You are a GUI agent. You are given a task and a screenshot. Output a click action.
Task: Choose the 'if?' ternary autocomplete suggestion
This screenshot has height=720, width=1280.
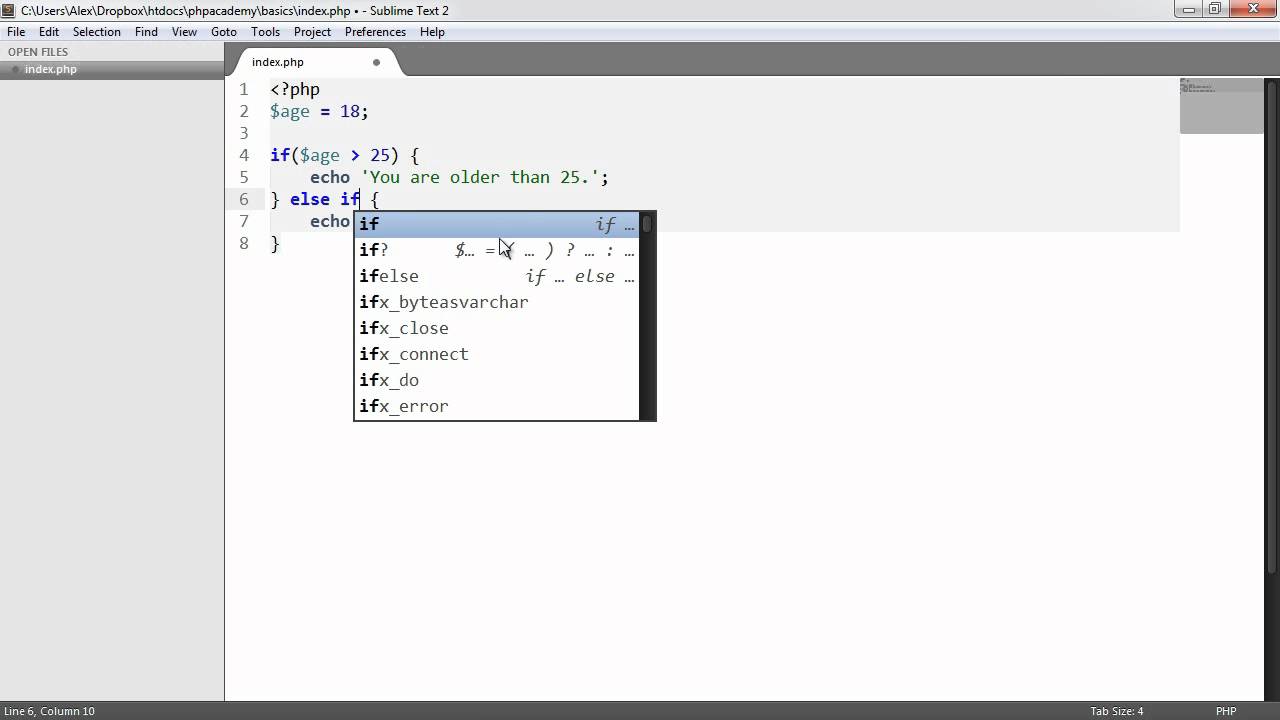pyautogui.click(x=497, y=250)
